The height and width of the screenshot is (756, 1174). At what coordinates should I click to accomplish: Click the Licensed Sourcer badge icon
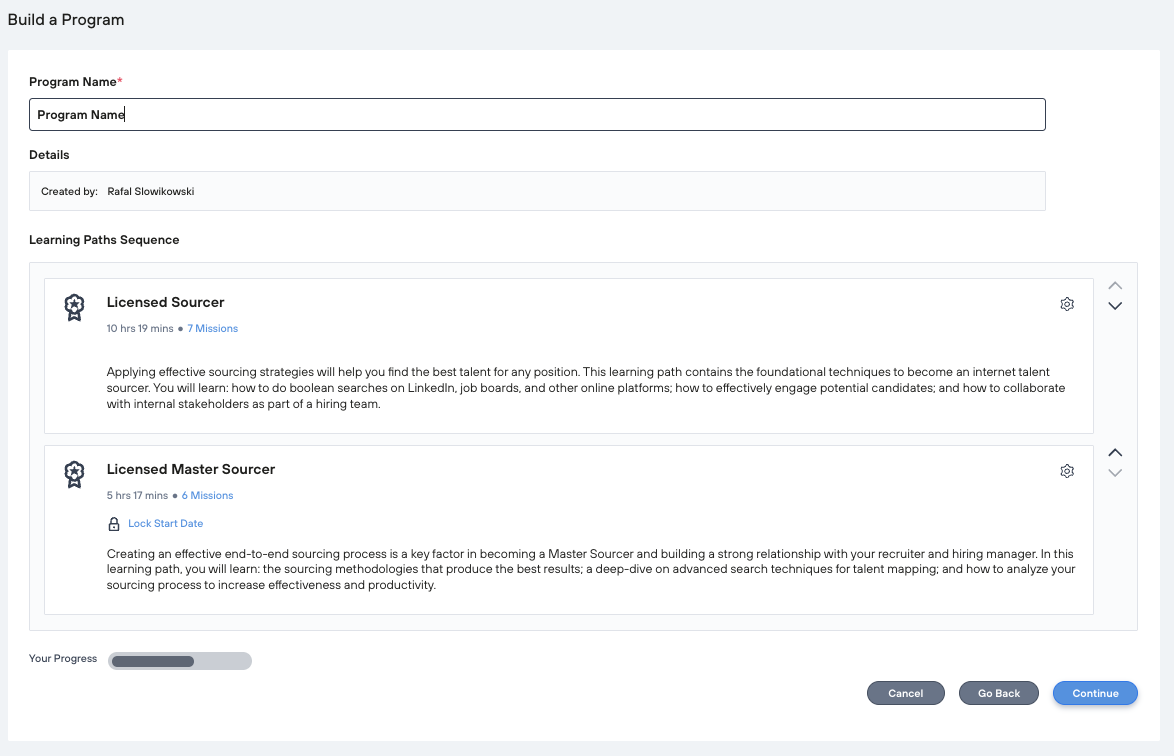coord(74,307)
